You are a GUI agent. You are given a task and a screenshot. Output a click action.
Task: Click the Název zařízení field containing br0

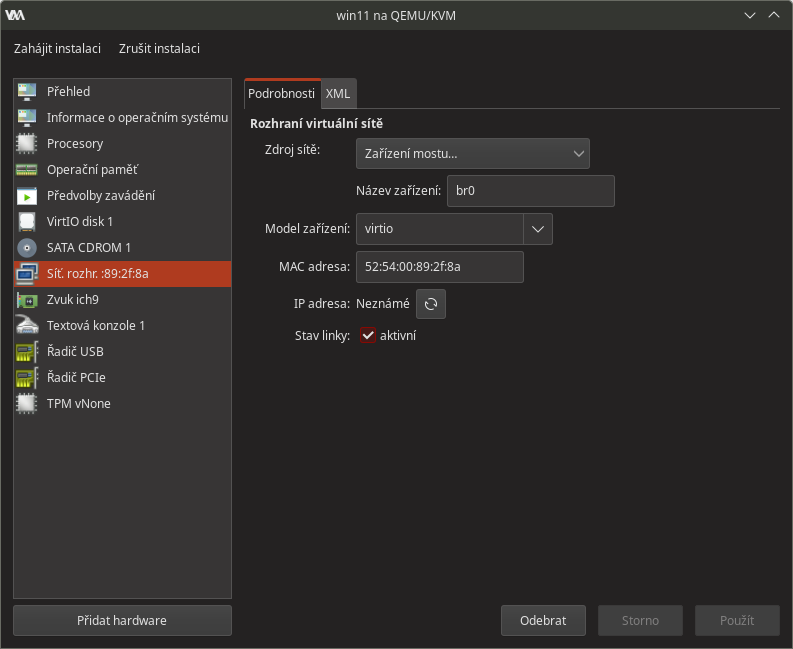531,191
